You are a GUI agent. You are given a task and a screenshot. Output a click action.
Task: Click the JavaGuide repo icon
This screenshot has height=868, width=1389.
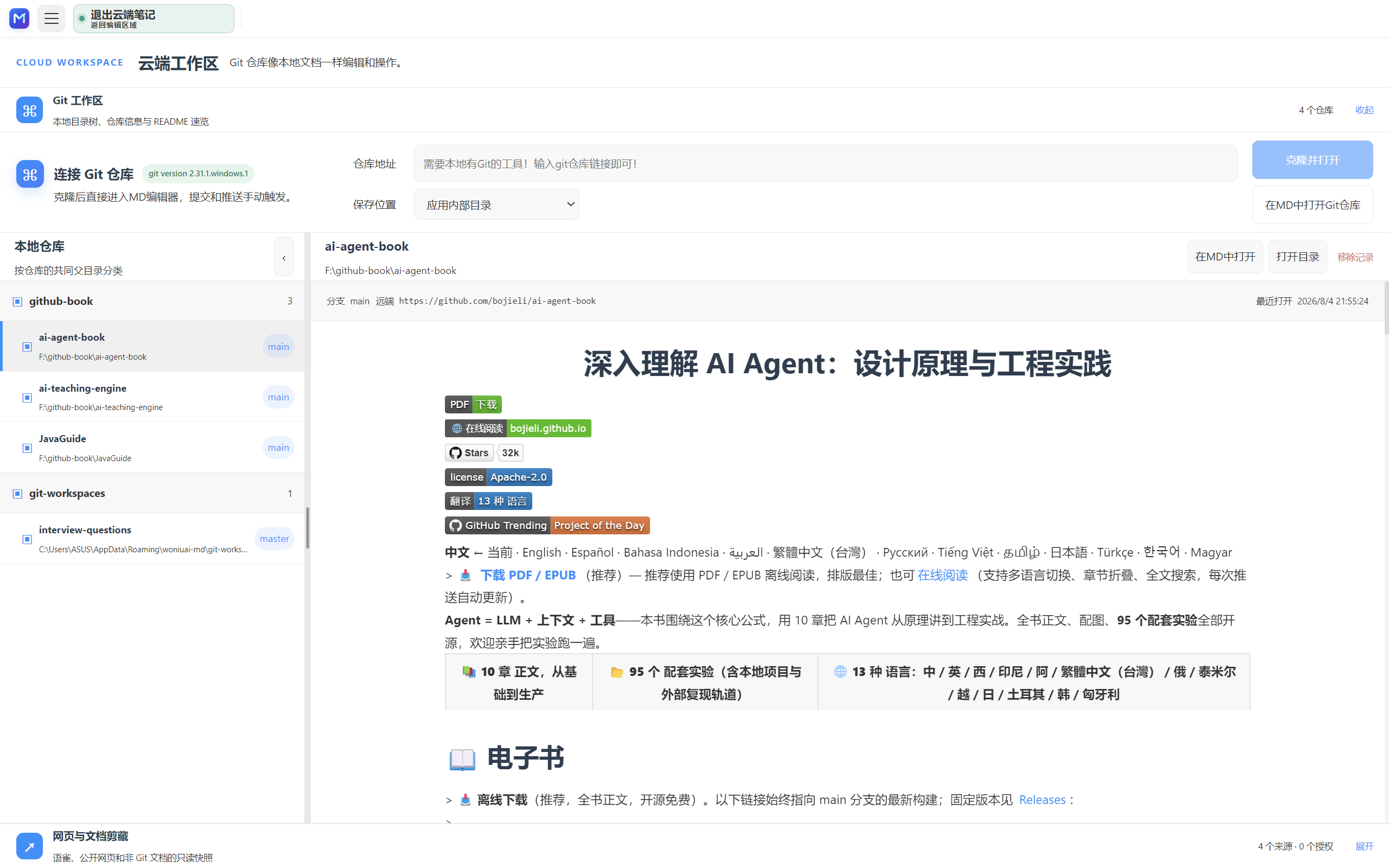(27, 448)
